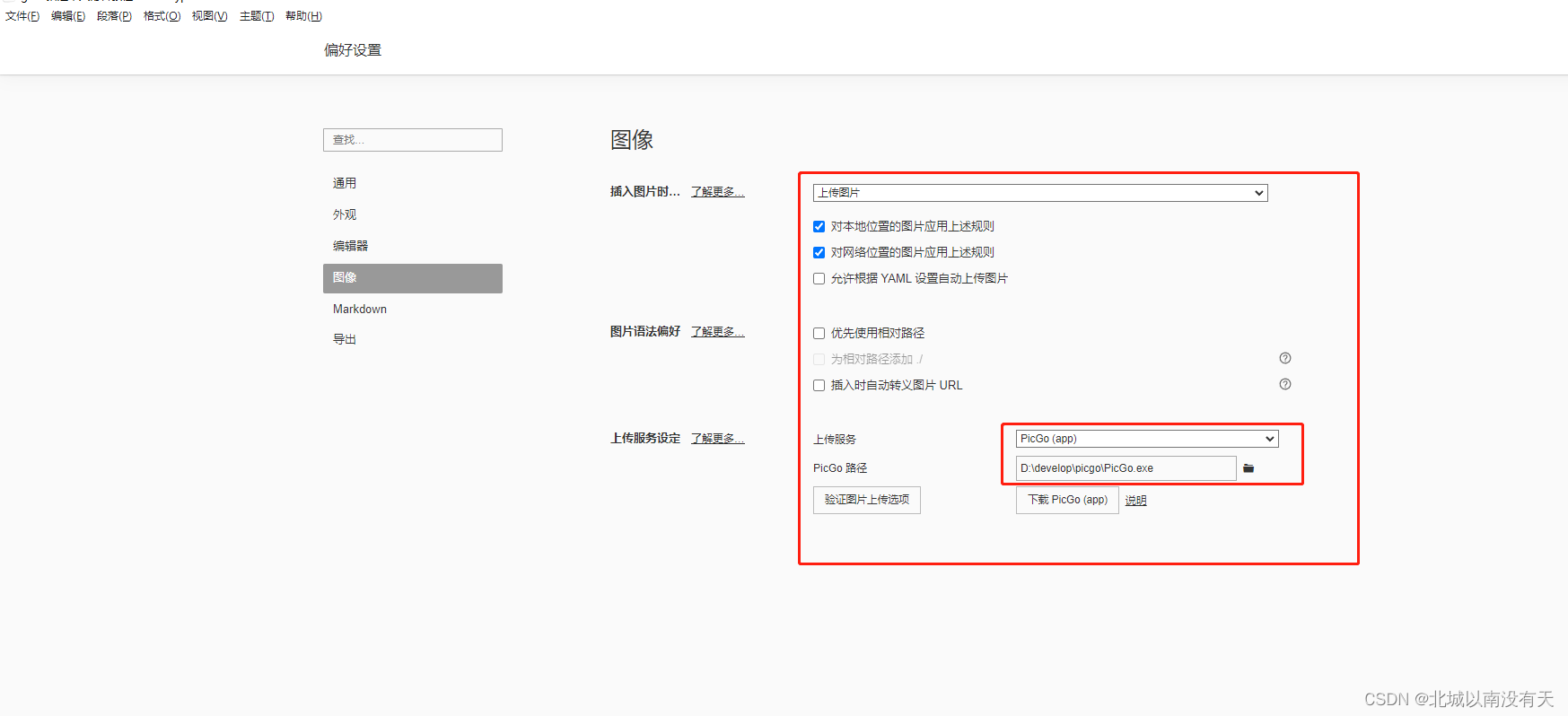This screenshot has height=716, width=1568.
Task: Open the 上传图片 insert-action dropdown
Action: pyautogui.click(x=1040, y=193)
